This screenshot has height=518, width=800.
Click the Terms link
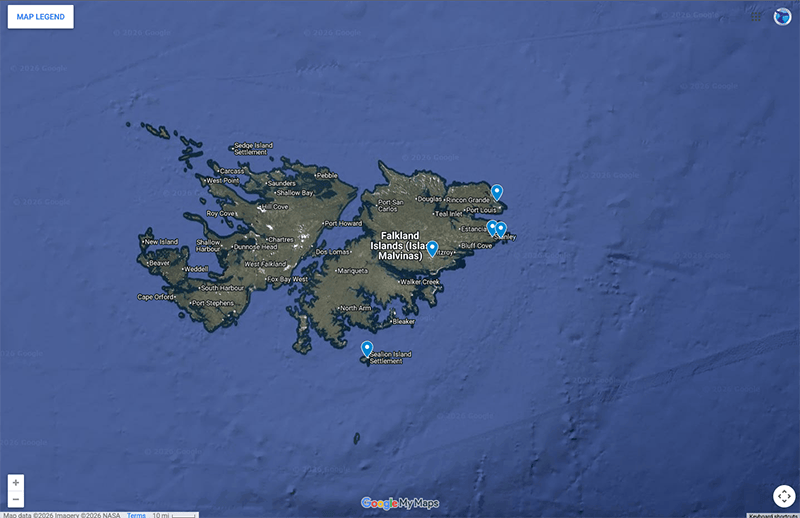[136, 514]
